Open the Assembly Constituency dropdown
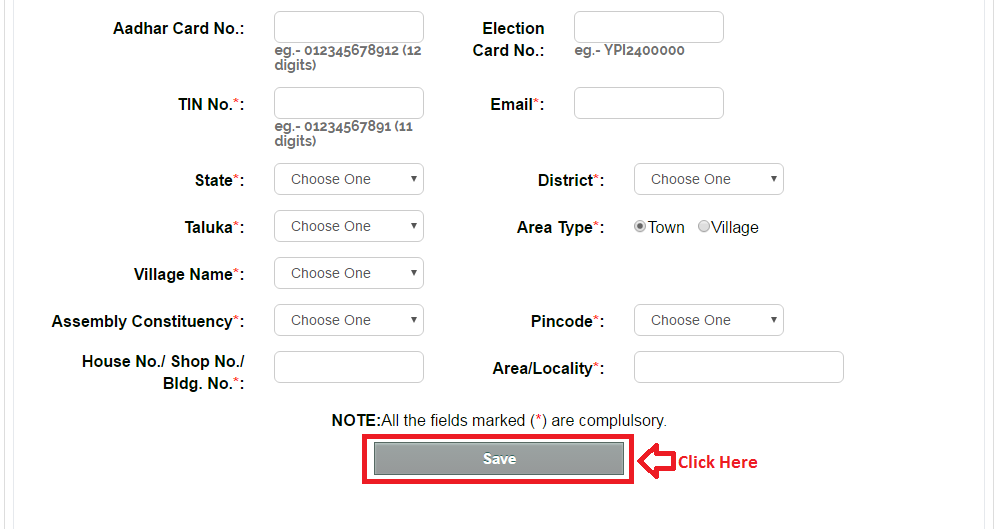Screen dimensions: 998x529 pyautogui.click(x=348, y=321)
